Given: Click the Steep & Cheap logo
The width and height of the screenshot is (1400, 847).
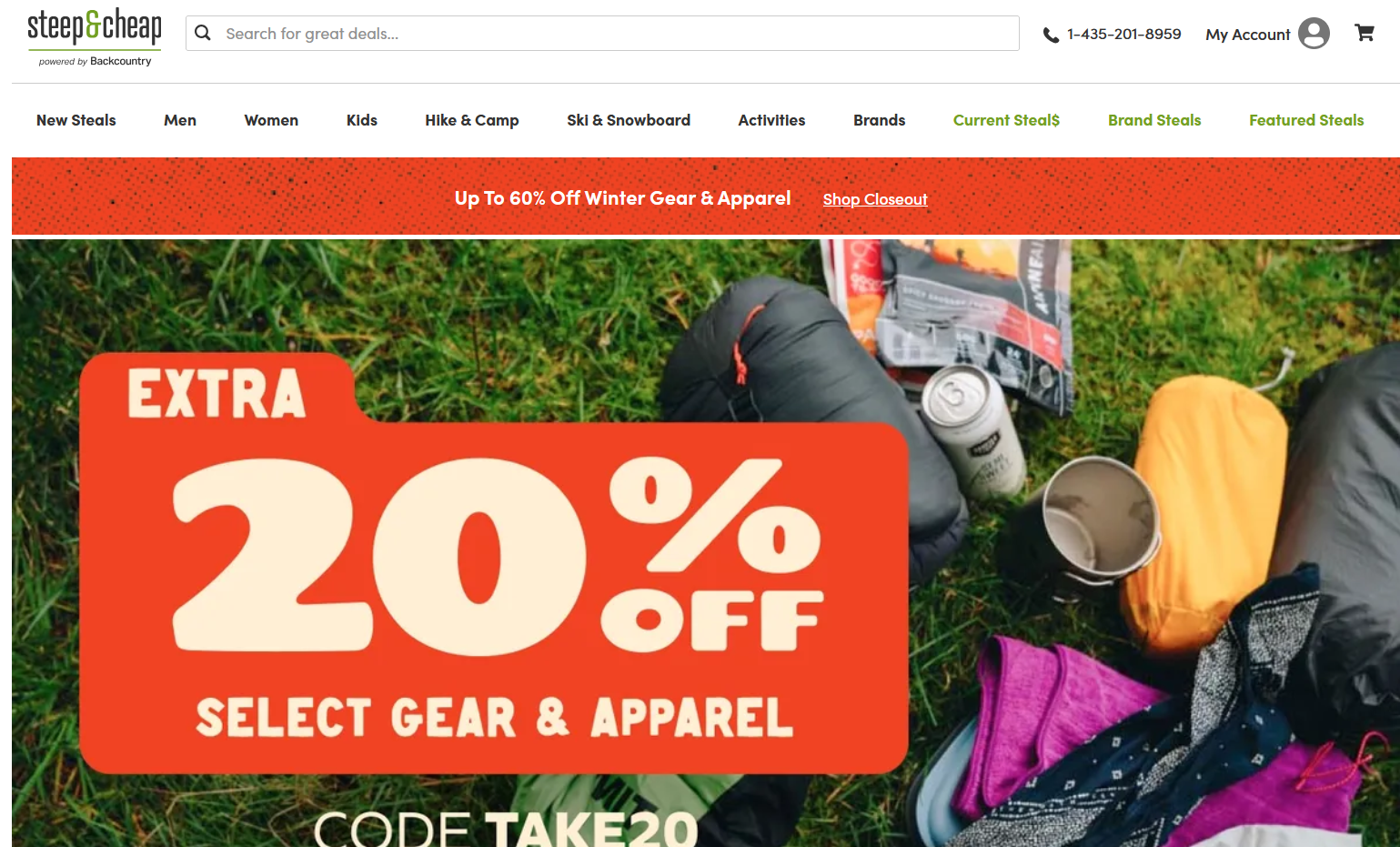Looking at the screenshot, I should pyautogui.click(x=95, y=37).
